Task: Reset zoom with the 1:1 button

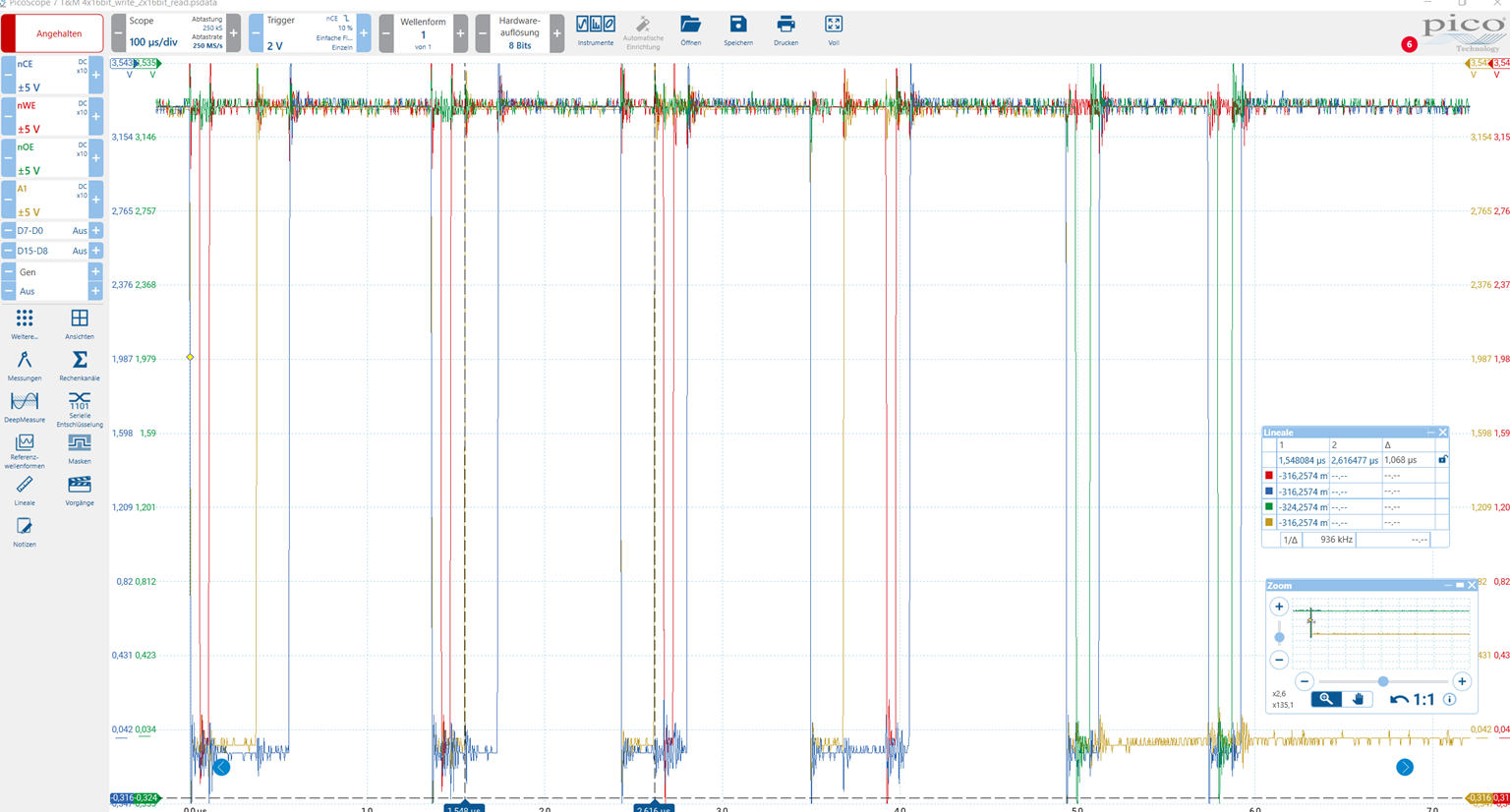Action: [x=1423, y=700]
